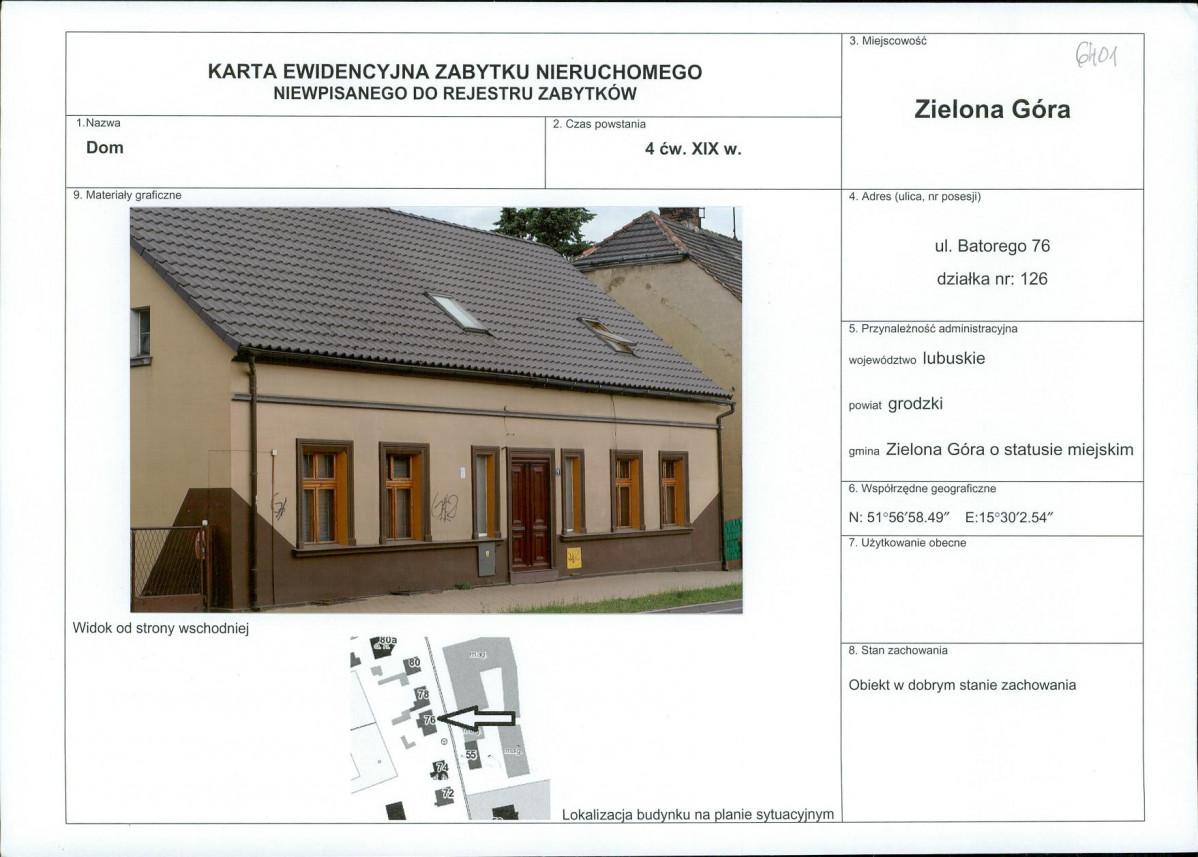Click the label "3. Miejscowość"

(x=888, y=41)
